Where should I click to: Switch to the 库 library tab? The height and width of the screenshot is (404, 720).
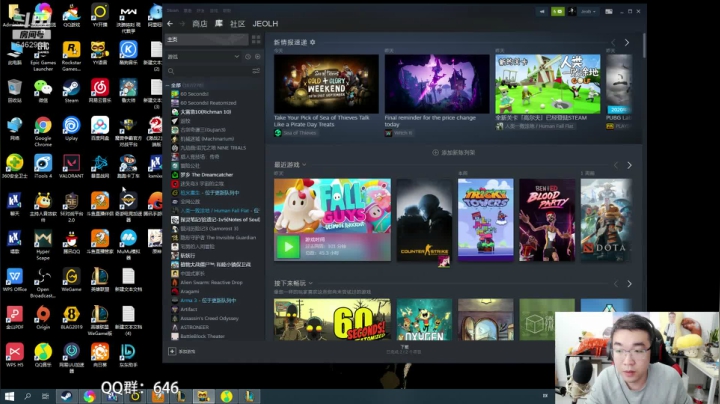(x=219, y=23)
